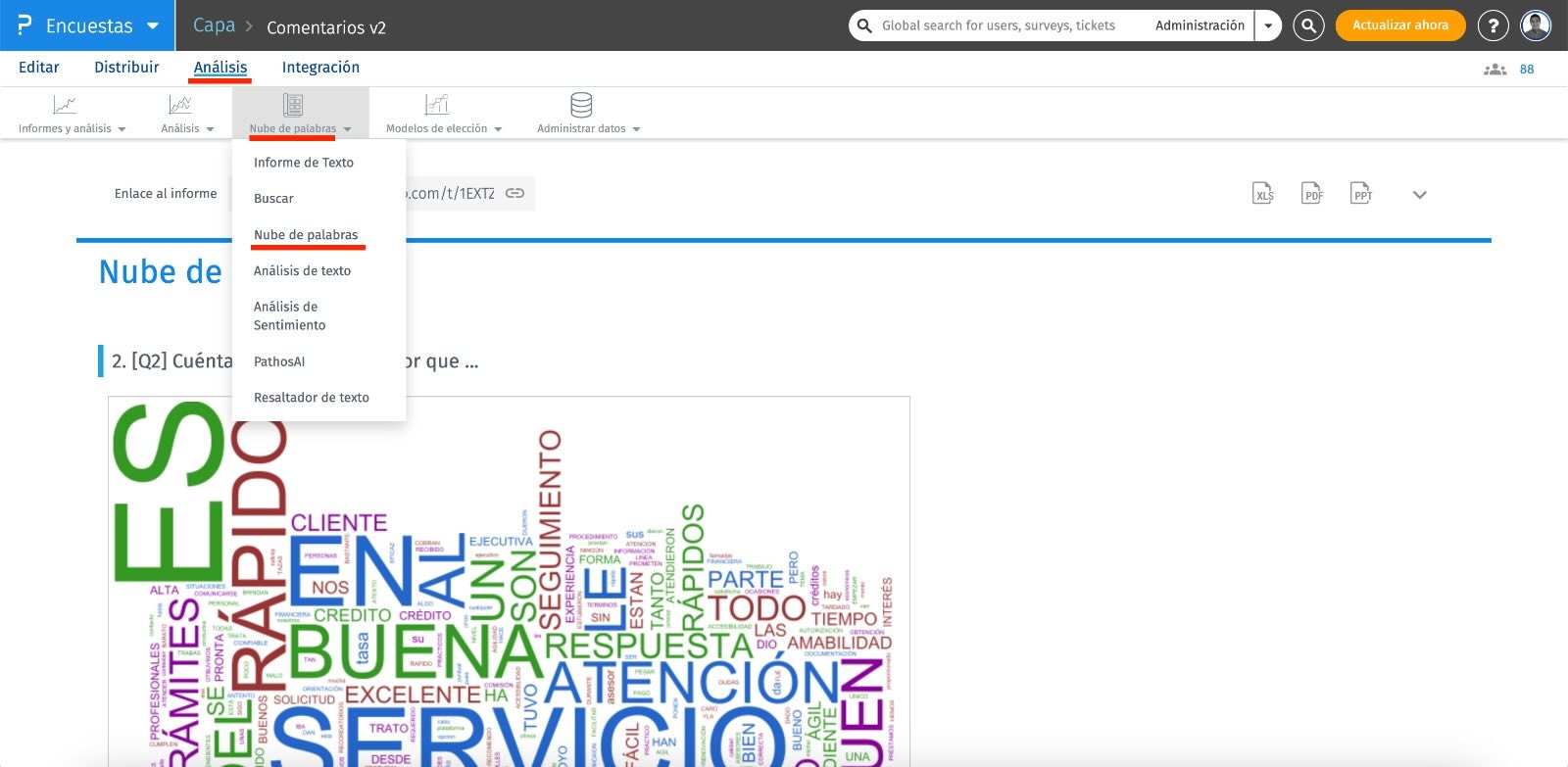Expand the Administrar datos dropdown arrow
The width and height of the screenshot is (1568, 767).
tap(636, 129)
